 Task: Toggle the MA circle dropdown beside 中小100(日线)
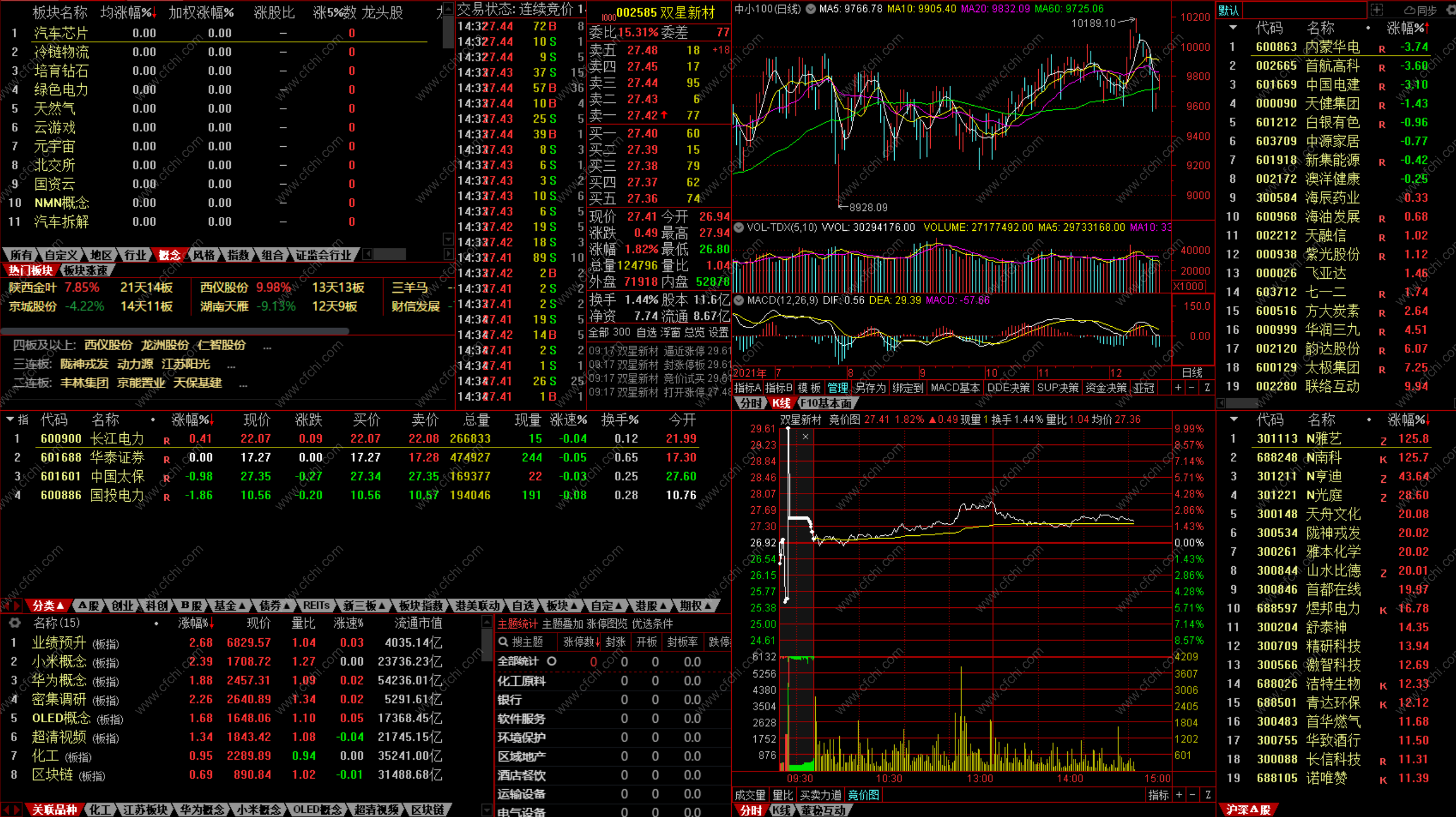(811, 9)
